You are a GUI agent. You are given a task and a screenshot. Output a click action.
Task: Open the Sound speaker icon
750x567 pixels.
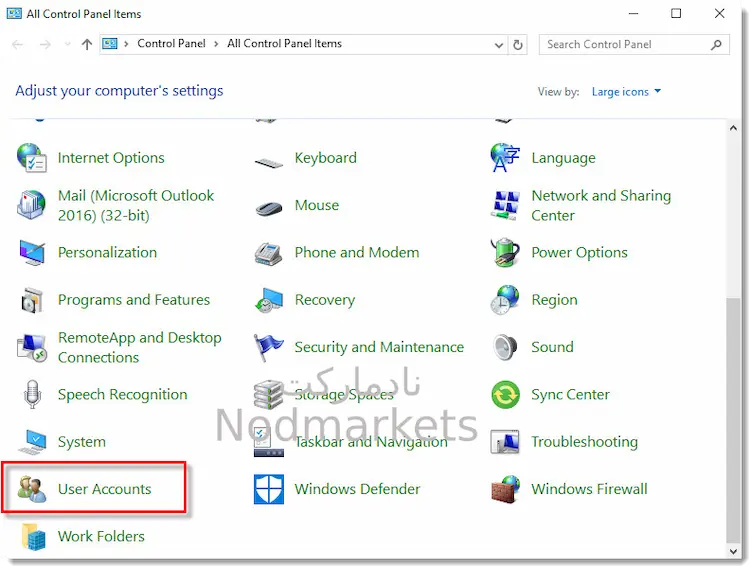click(505, 347)
